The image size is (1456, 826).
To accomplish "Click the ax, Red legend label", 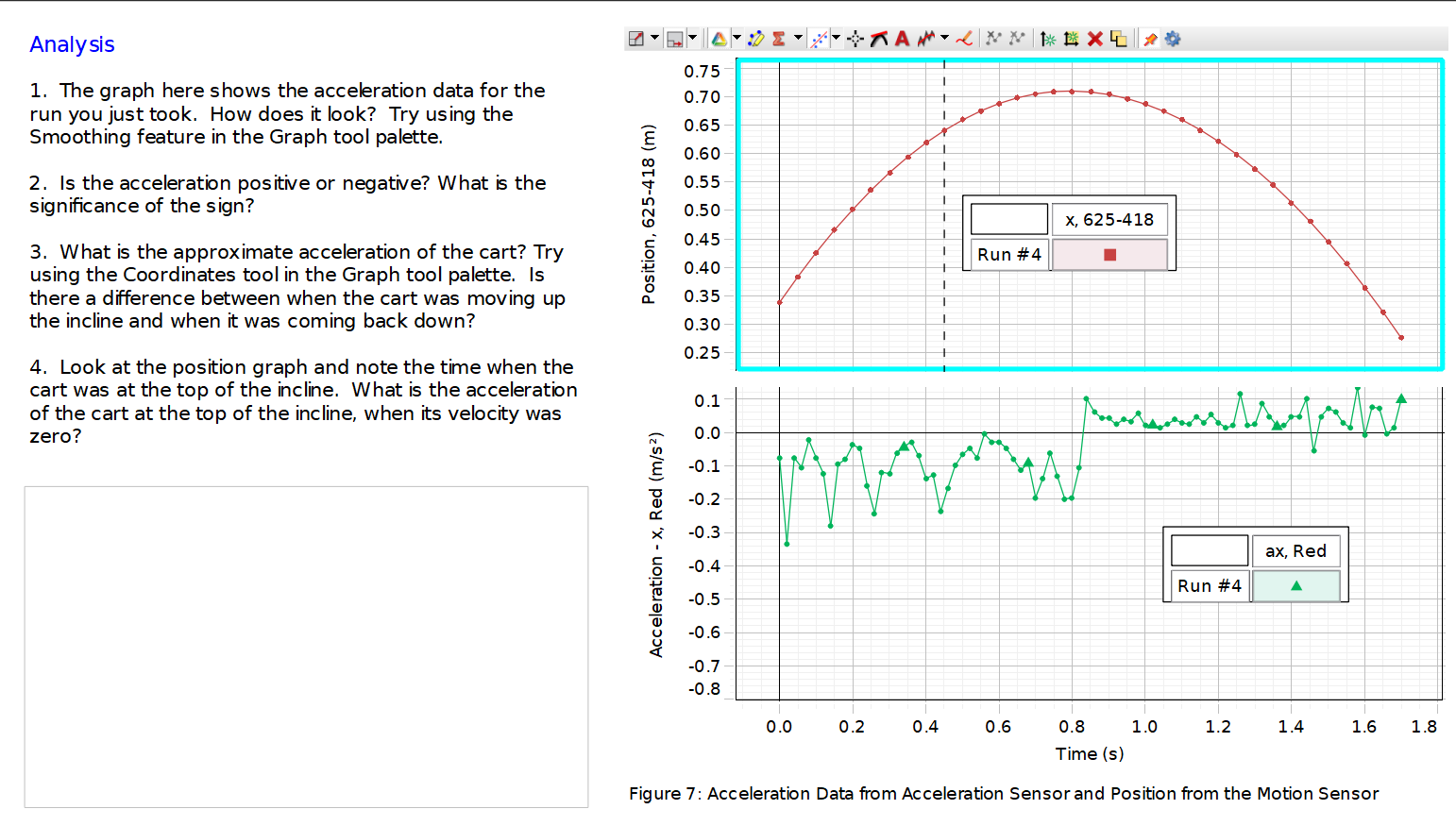I will (x=1296, y=550).
